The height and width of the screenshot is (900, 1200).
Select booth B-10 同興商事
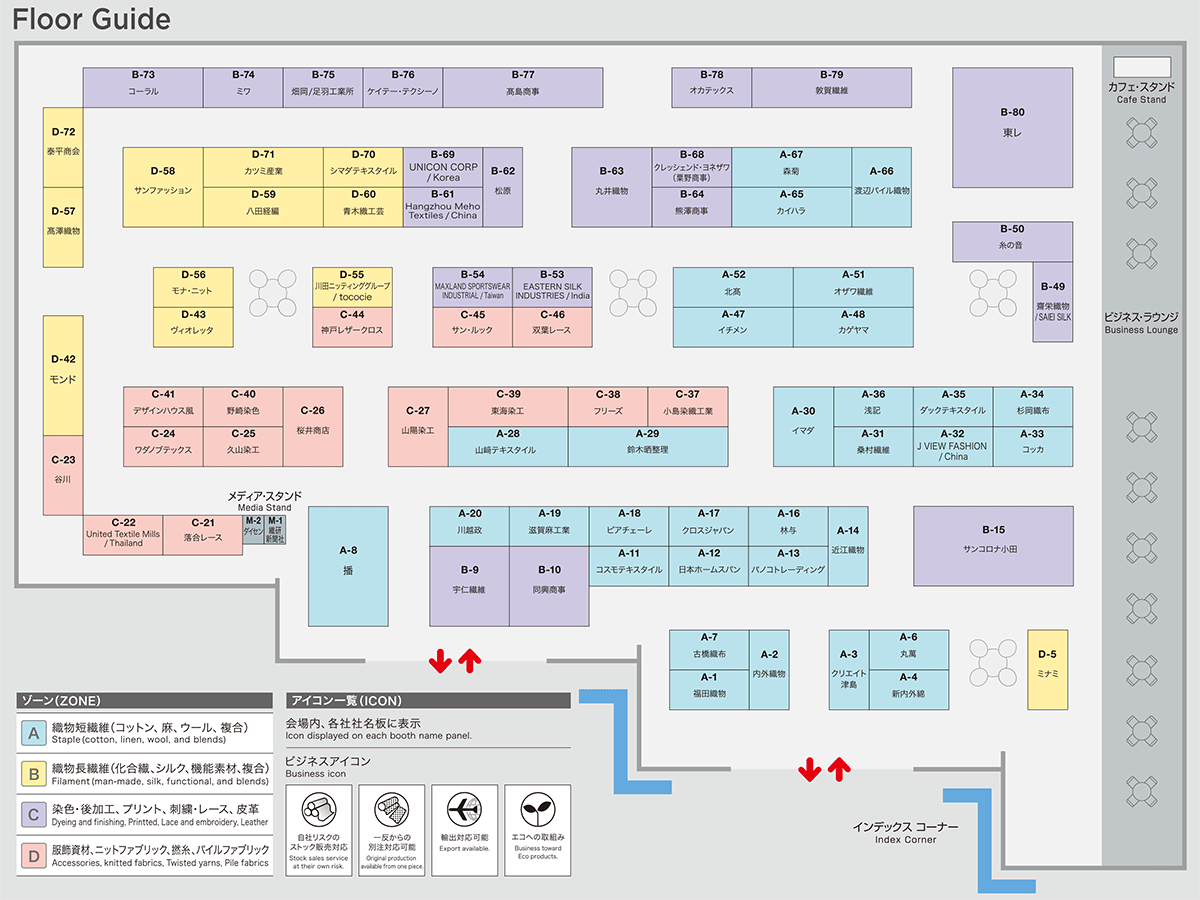coord(549,586)
